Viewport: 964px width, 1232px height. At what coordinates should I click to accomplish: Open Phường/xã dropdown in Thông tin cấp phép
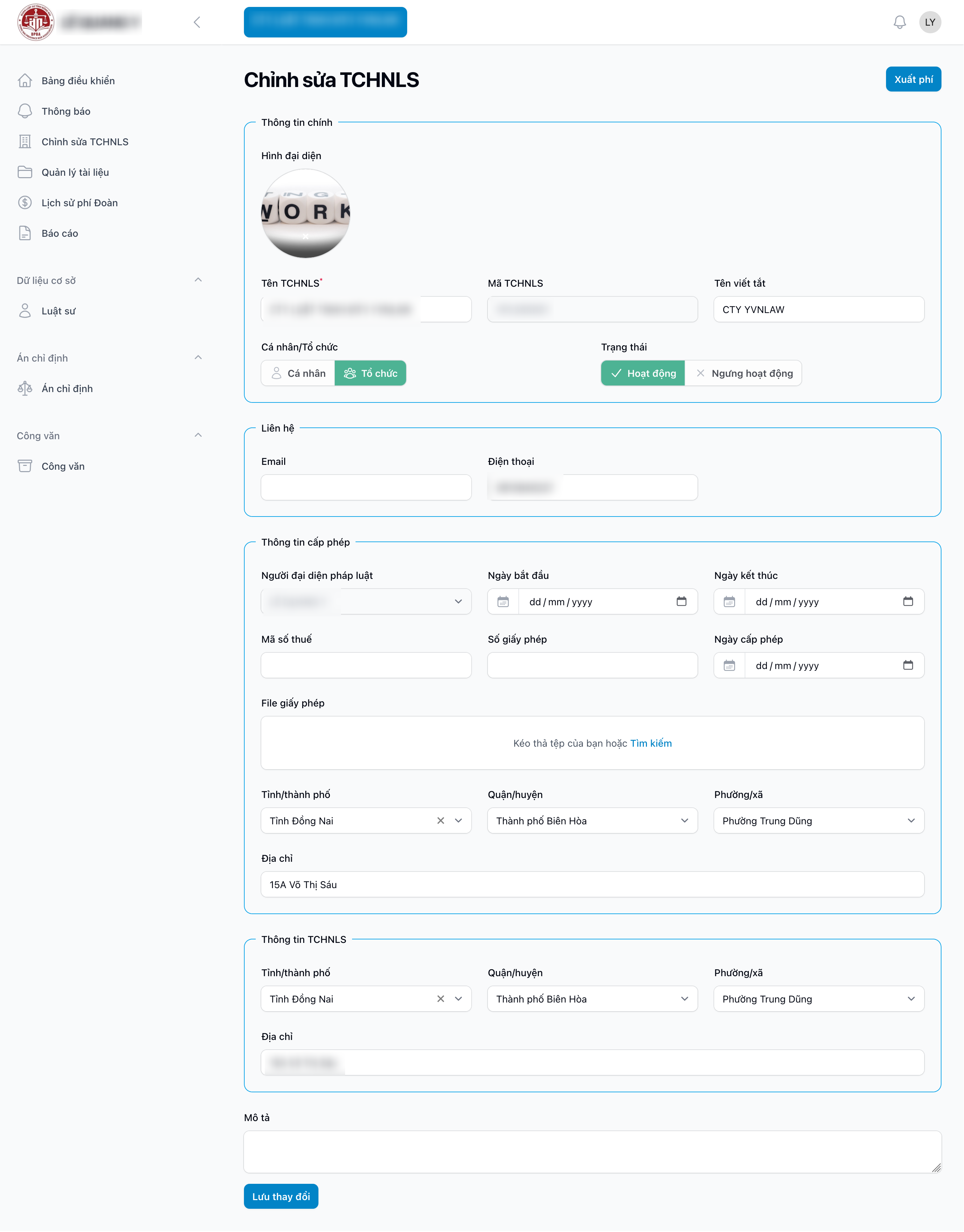(818, 821)
